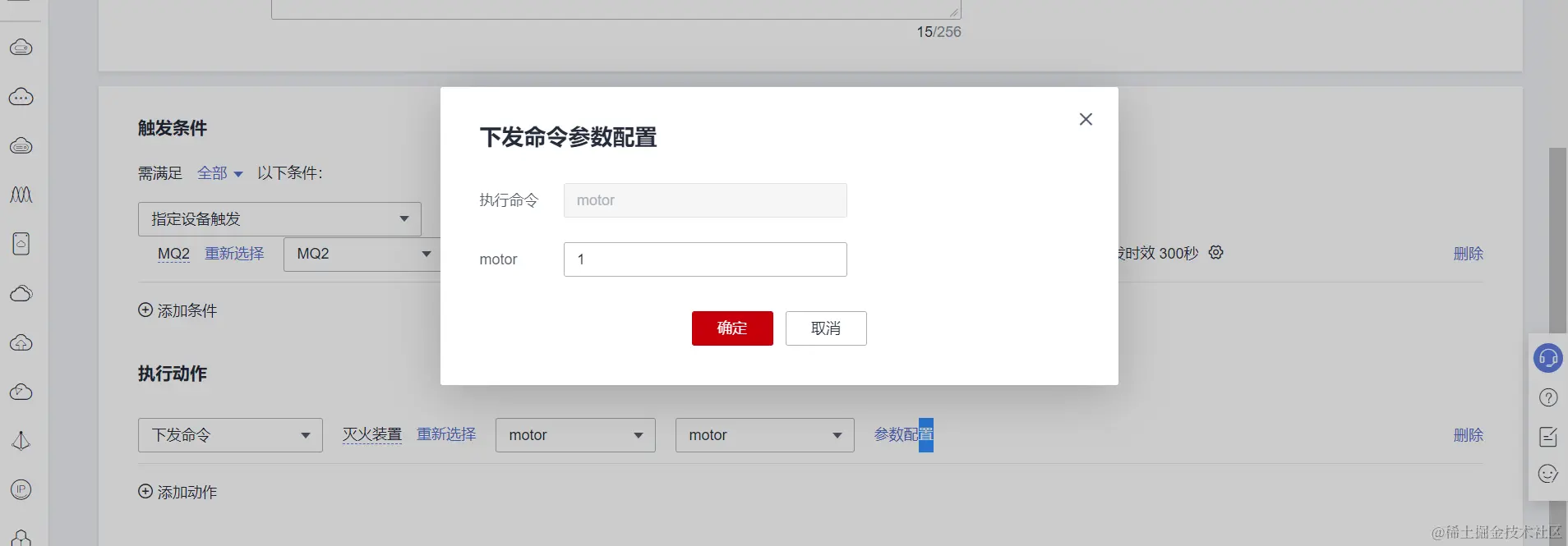Click the plus icon of 添加条件

coord(145,310)
